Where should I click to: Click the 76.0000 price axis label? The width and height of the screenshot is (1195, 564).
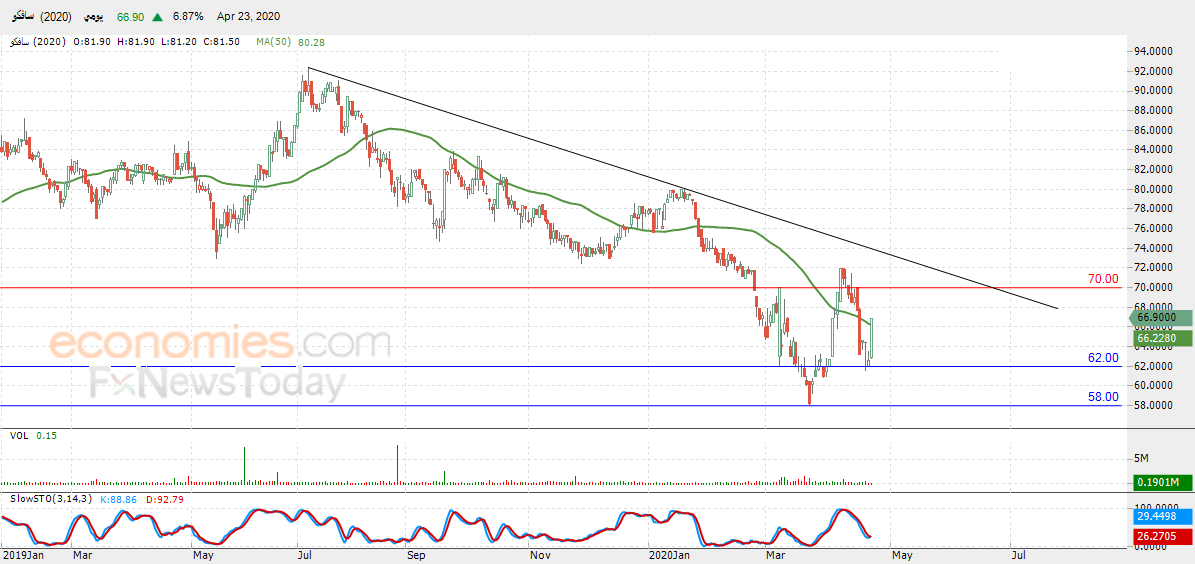[1154, 229]
